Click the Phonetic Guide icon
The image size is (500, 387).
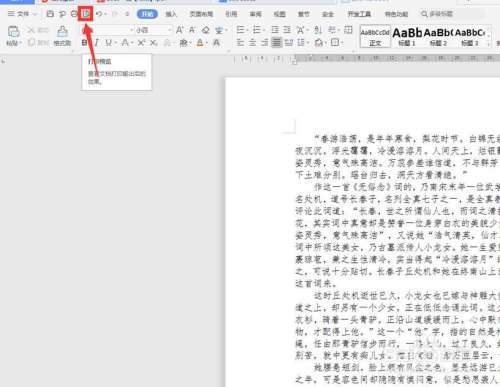coord(219,30)
